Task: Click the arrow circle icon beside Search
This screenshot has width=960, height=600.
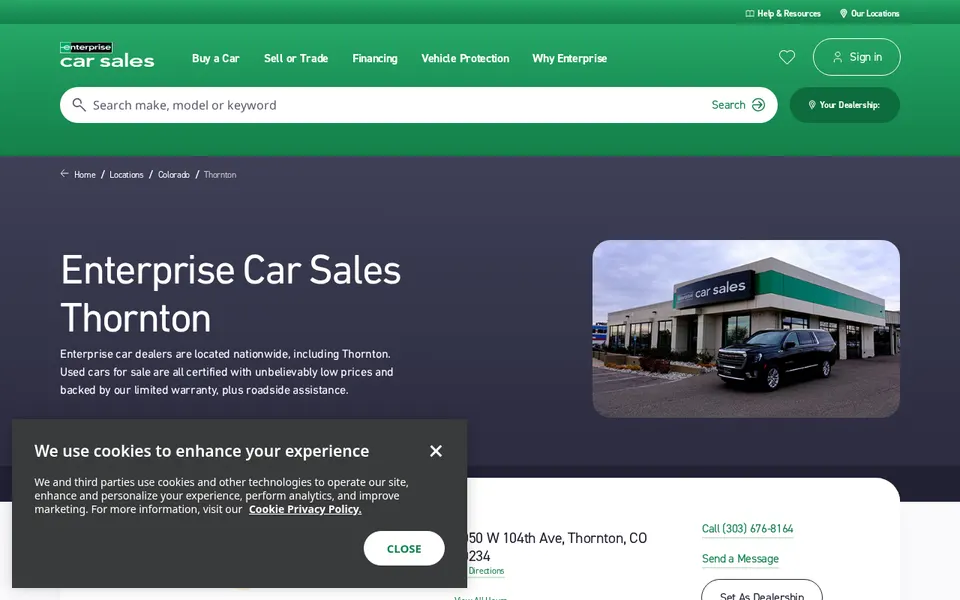Action: (x=758, y=105)
